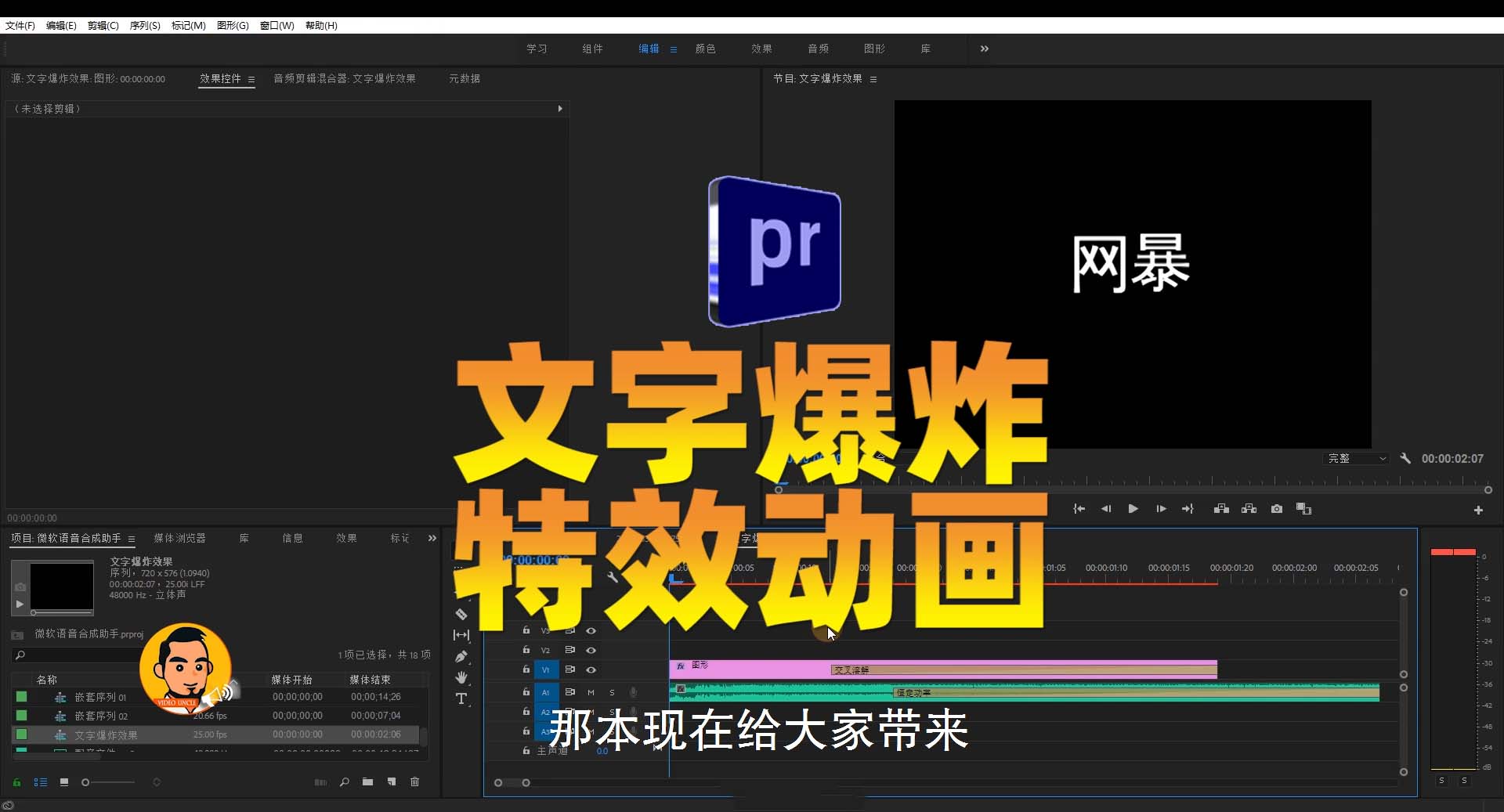Open the 剪辑(C) menu
This screenshot has height=812, width=1504.
[103, 25]
